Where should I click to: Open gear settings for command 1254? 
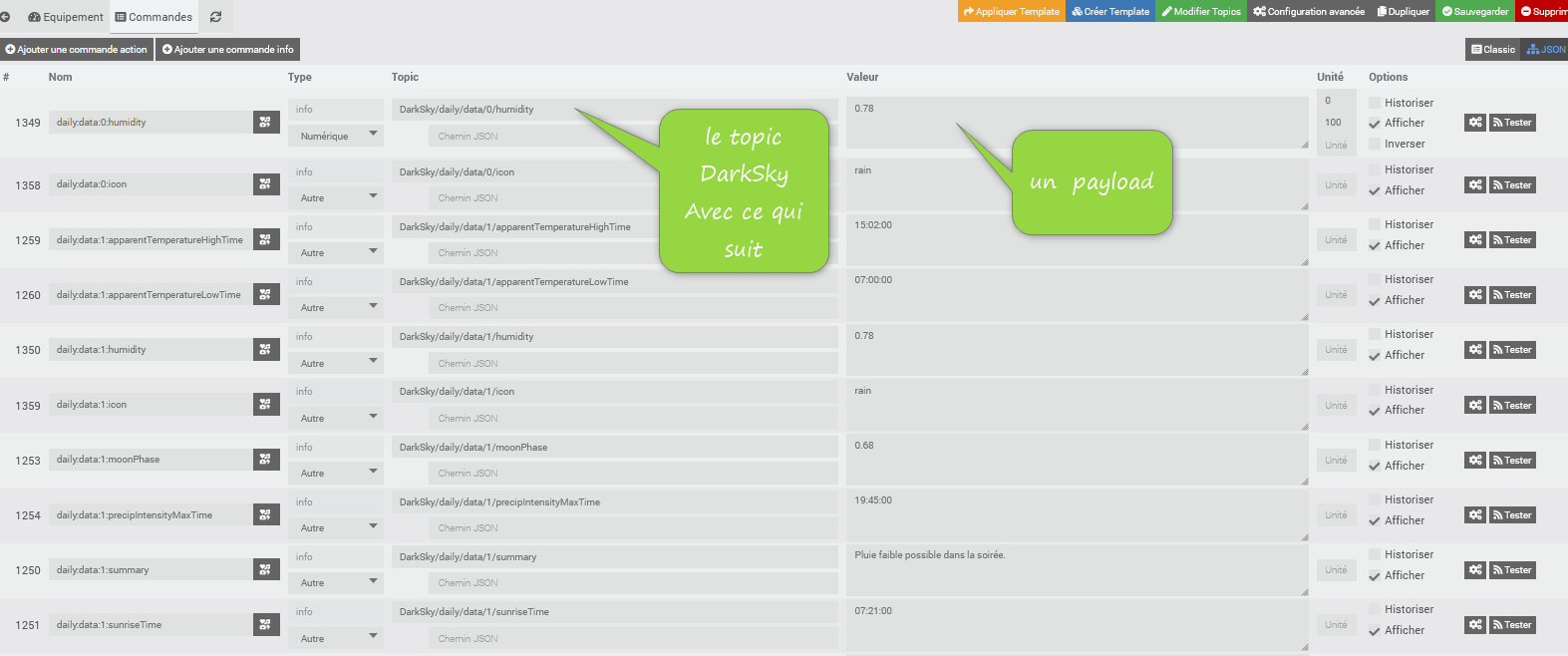click(1475, 515)
